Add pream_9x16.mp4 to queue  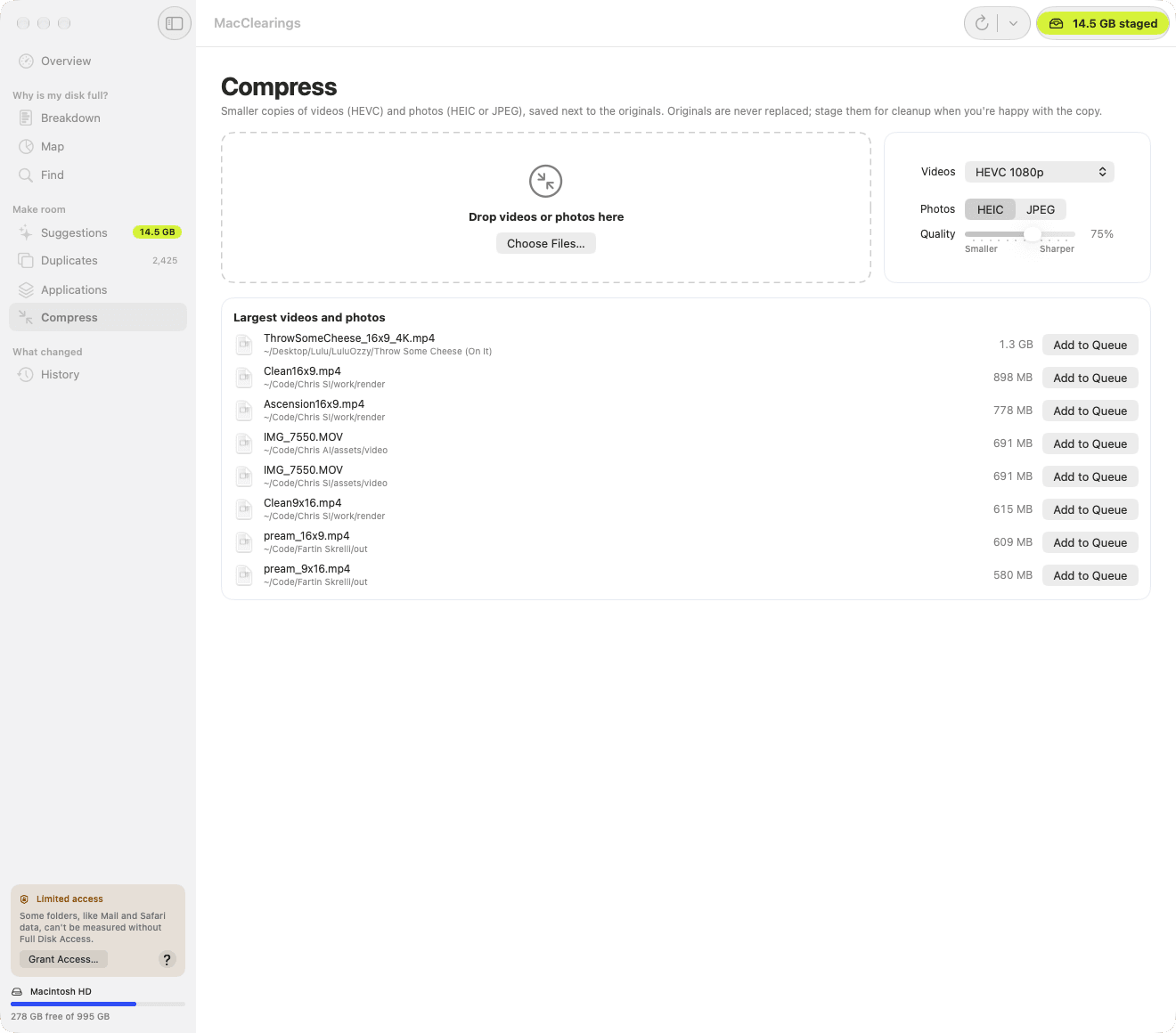tap(1090, 576)
